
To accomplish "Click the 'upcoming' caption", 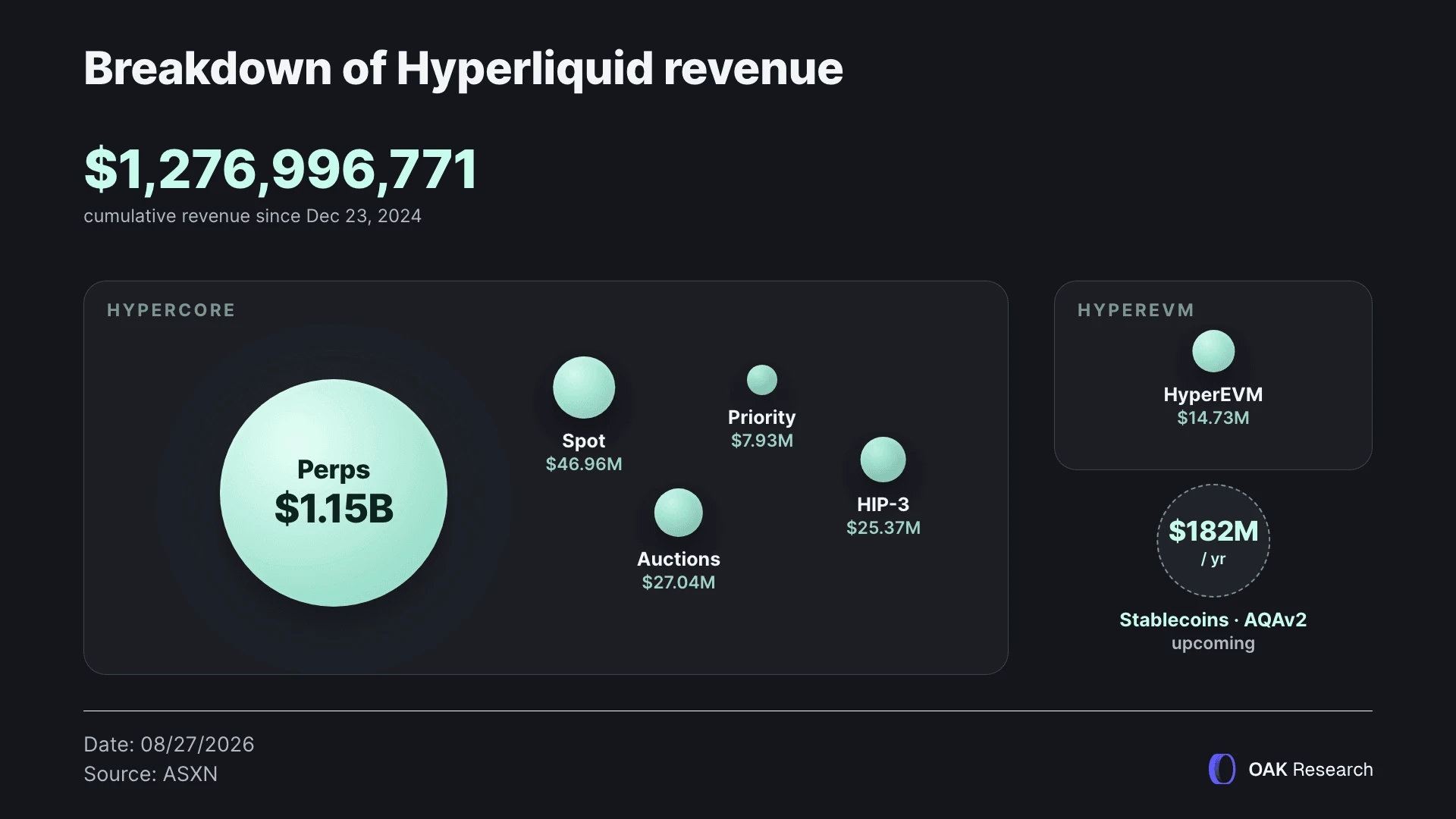I will click(x=1213, y=643).
